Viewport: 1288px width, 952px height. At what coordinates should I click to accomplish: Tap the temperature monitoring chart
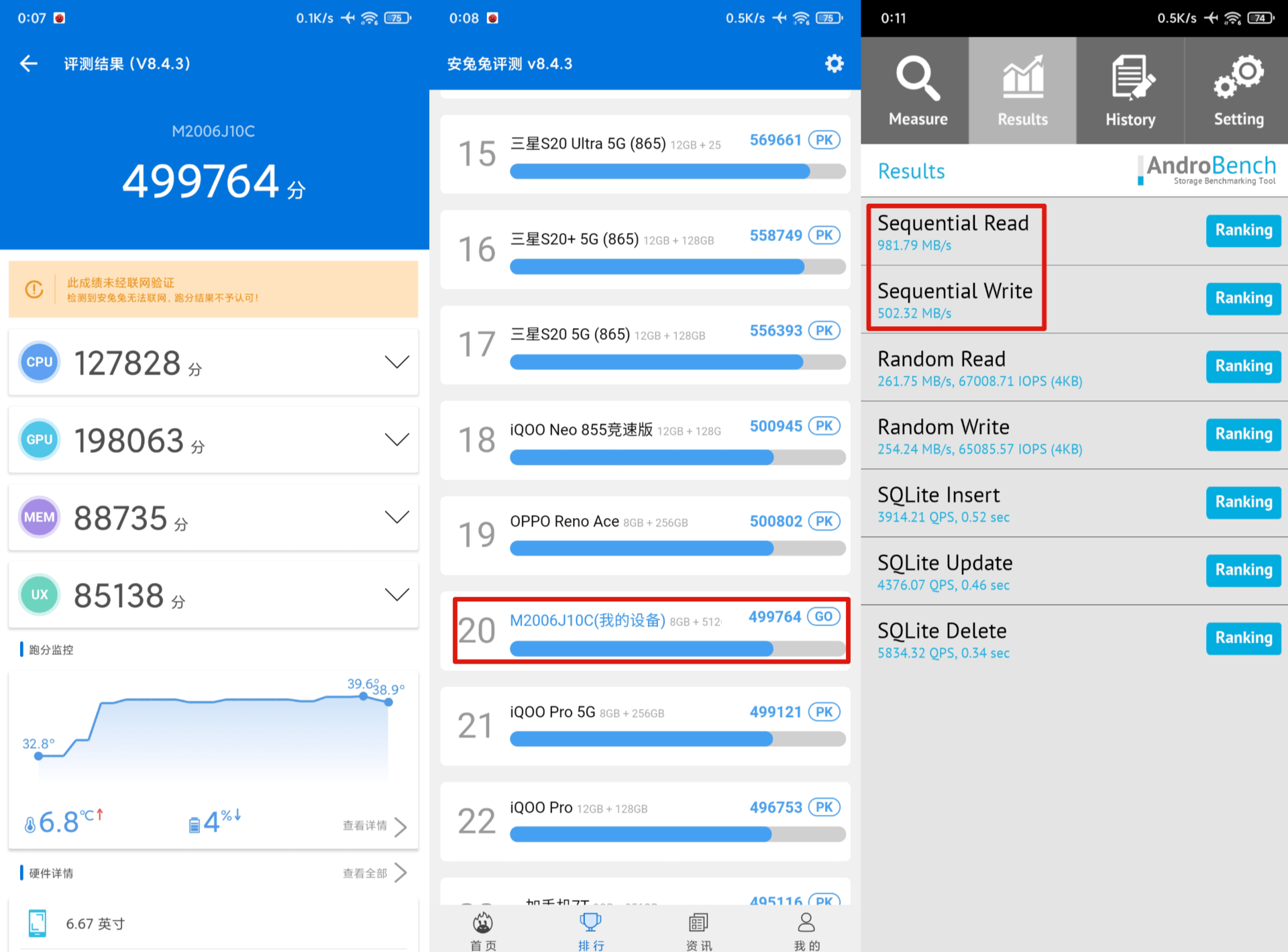click(213, 731)
